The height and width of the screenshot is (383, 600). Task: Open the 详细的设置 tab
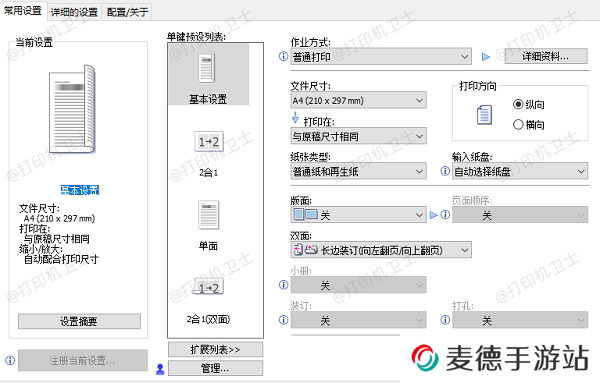[74, 12]
